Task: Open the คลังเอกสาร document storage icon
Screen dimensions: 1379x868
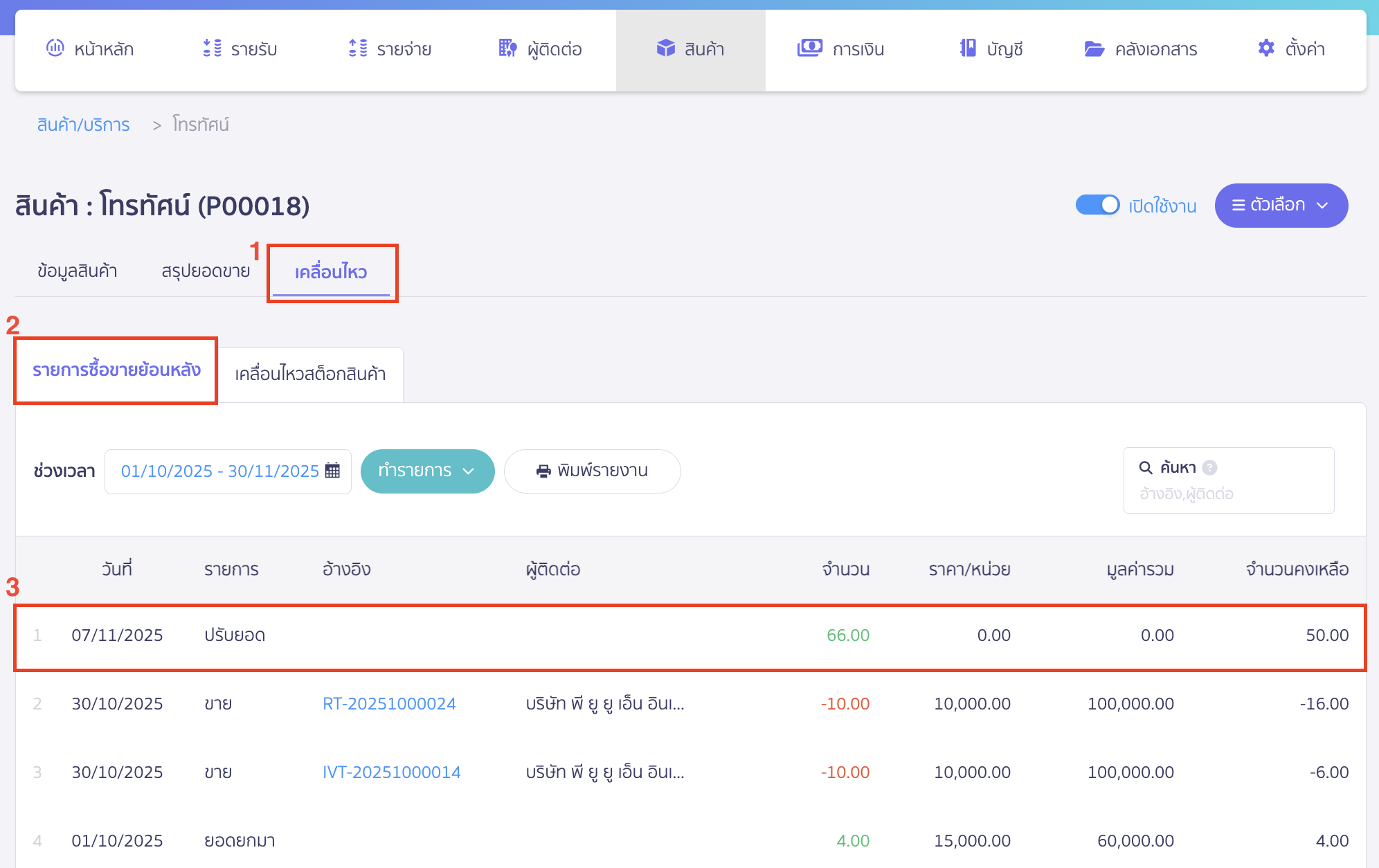Action: (x=1094, y=49)
